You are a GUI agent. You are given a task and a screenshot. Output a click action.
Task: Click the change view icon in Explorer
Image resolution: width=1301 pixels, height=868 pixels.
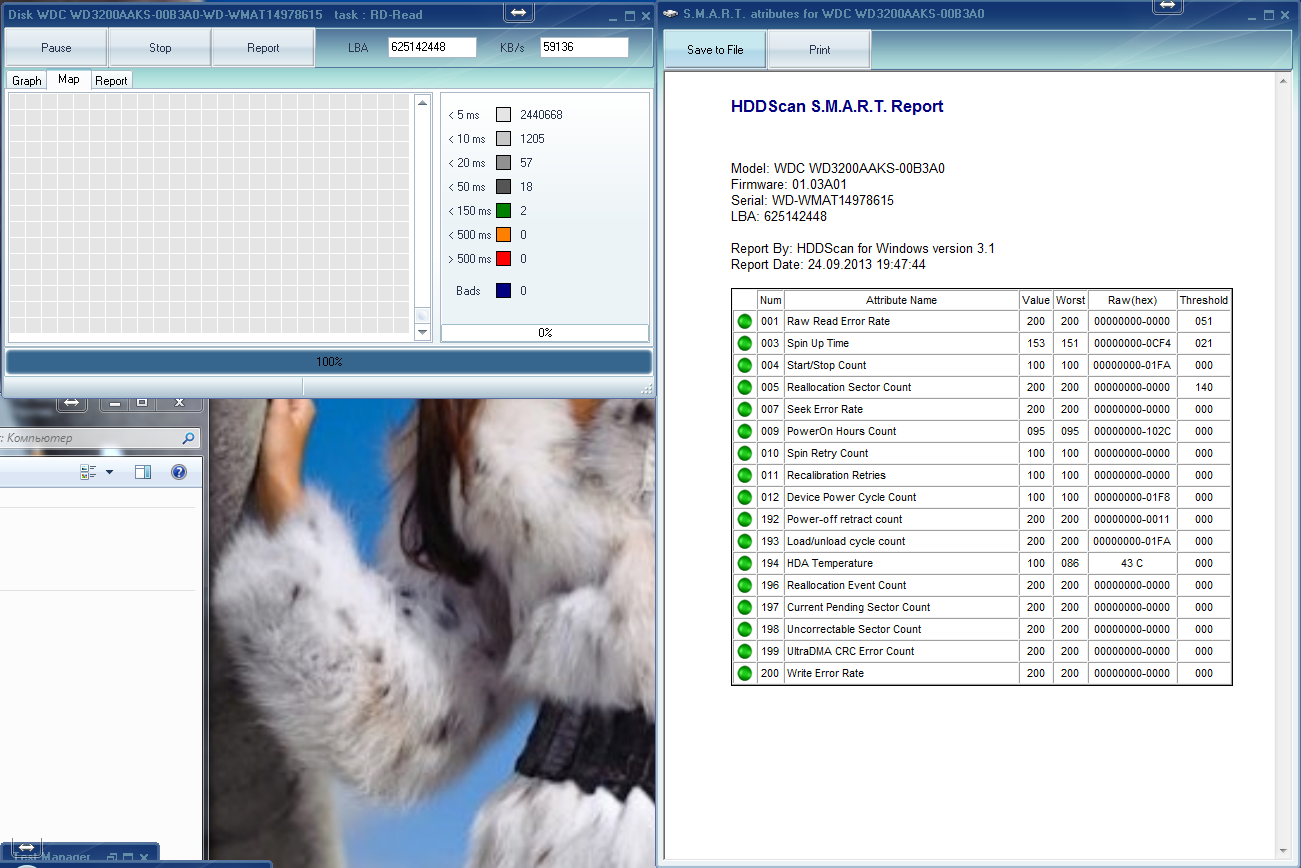click(88, 472)
